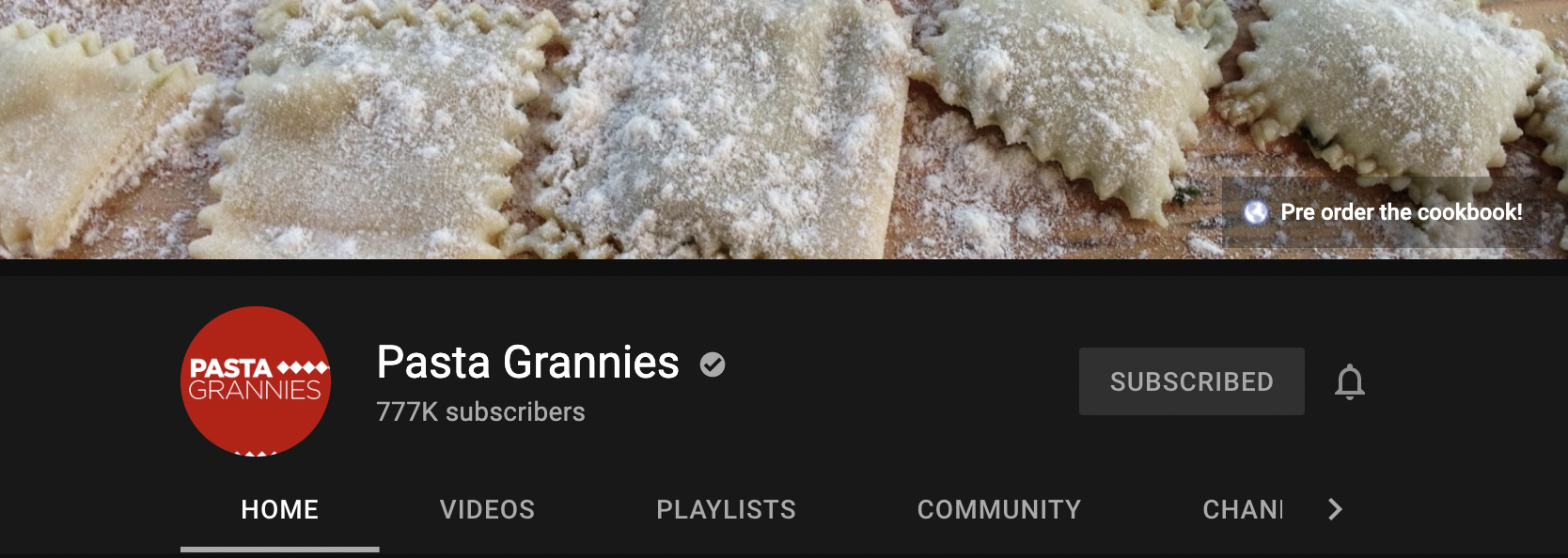1568x558 pixels.
Task: Click the verified checkmark badge
Action: coord(713,364)
